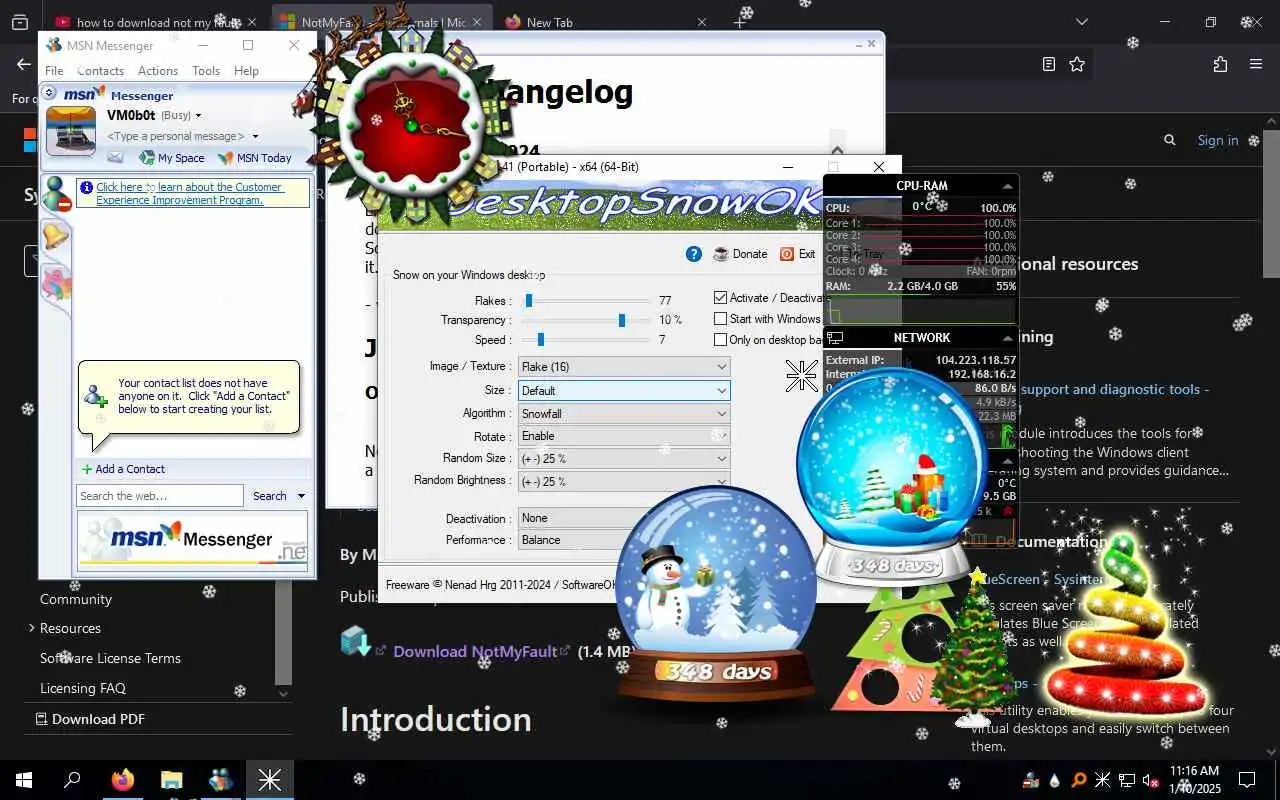
Task: Click the gift snow globe gadget
Action: click(893, 474)
